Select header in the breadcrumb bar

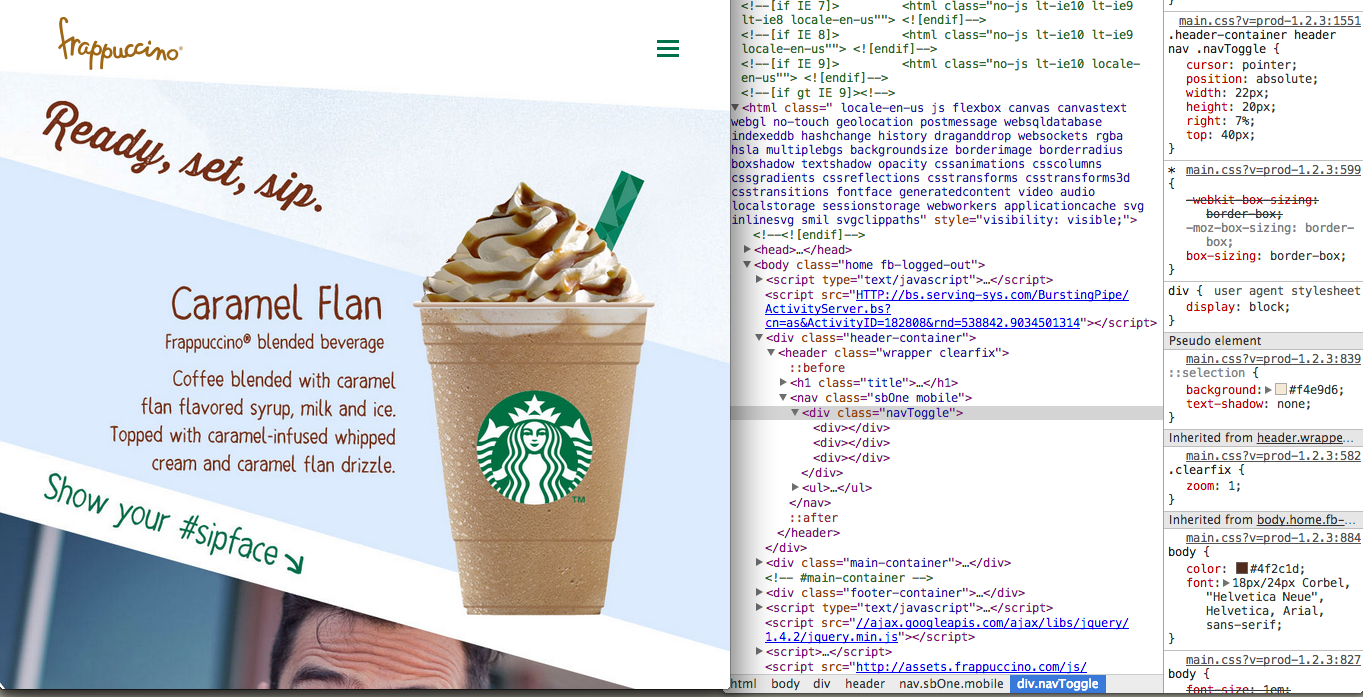(x=865, y=684)
